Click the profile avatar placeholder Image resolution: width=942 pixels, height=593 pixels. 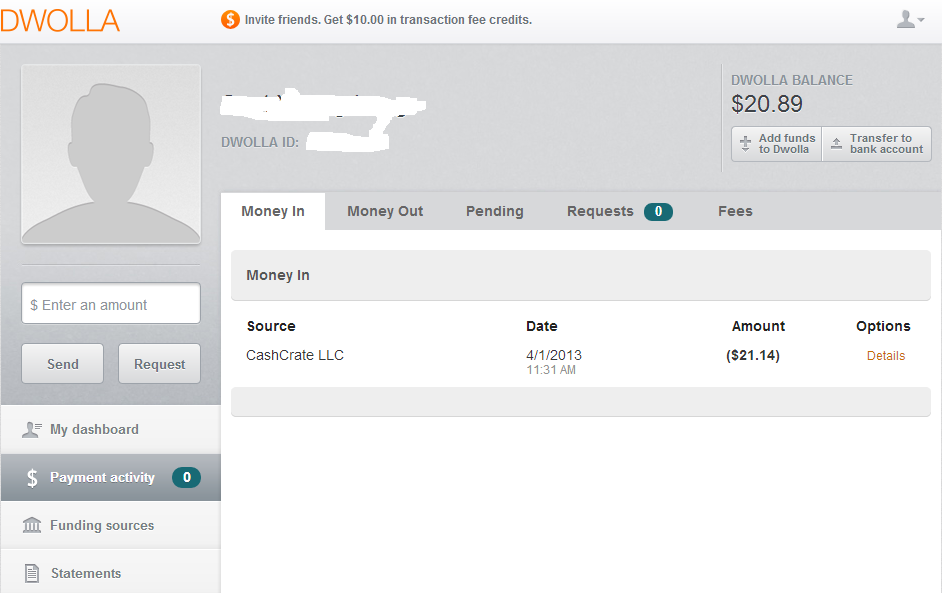pyautogui.click(x=111, y=154)
